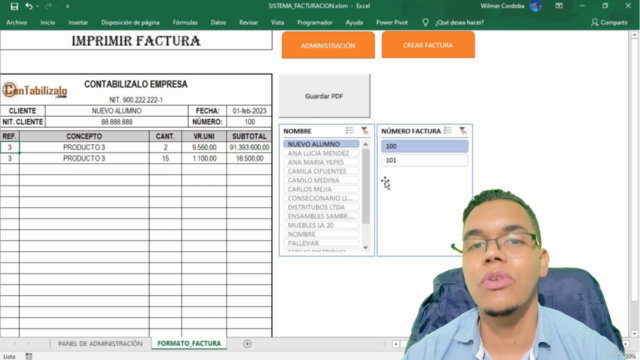This screenshot has height=360, width=640.
Task: Clear the filter on the NOMBRE slicer
Action: [364, 131]
